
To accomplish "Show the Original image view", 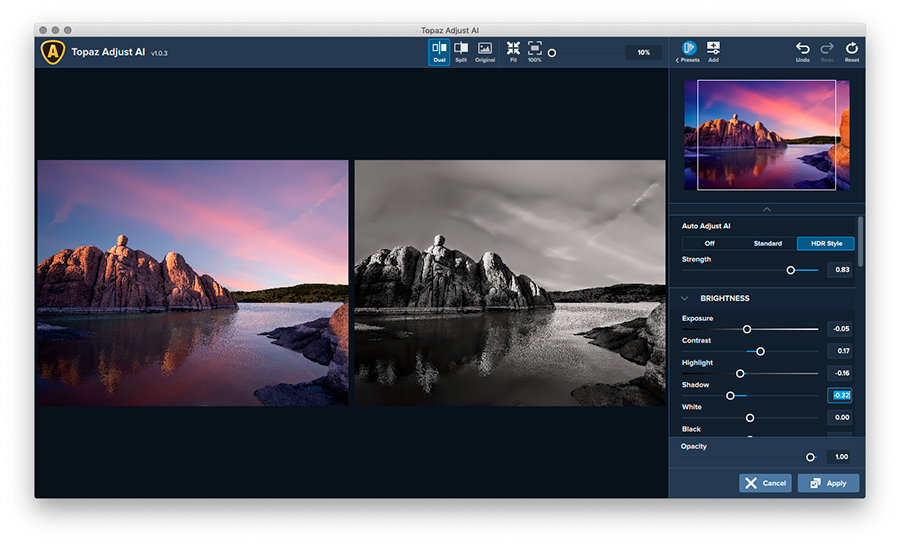I will point(485,51).
